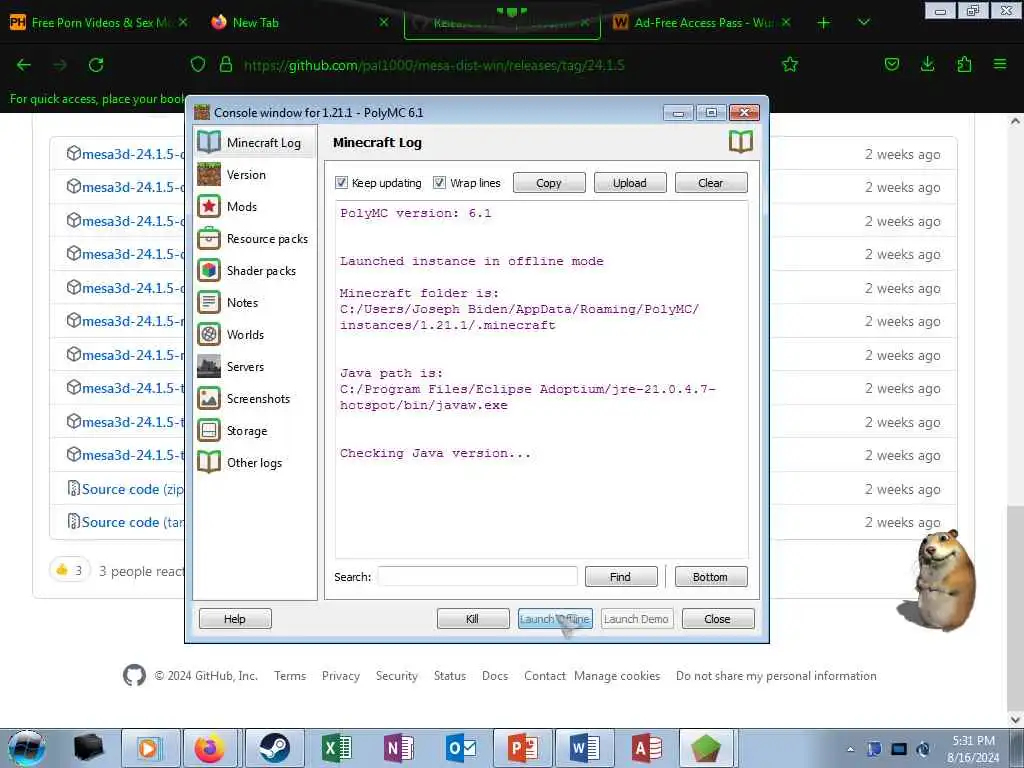
Task: Open the Firefox extensions puzzle icon
Action: [x=964, y=64]
